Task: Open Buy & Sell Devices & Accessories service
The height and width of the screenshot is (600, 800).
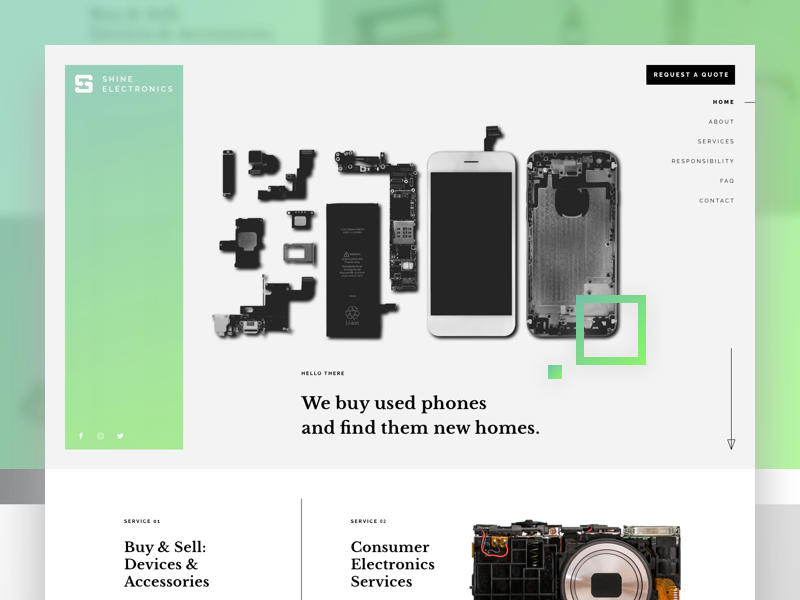Action: (166, 564)
